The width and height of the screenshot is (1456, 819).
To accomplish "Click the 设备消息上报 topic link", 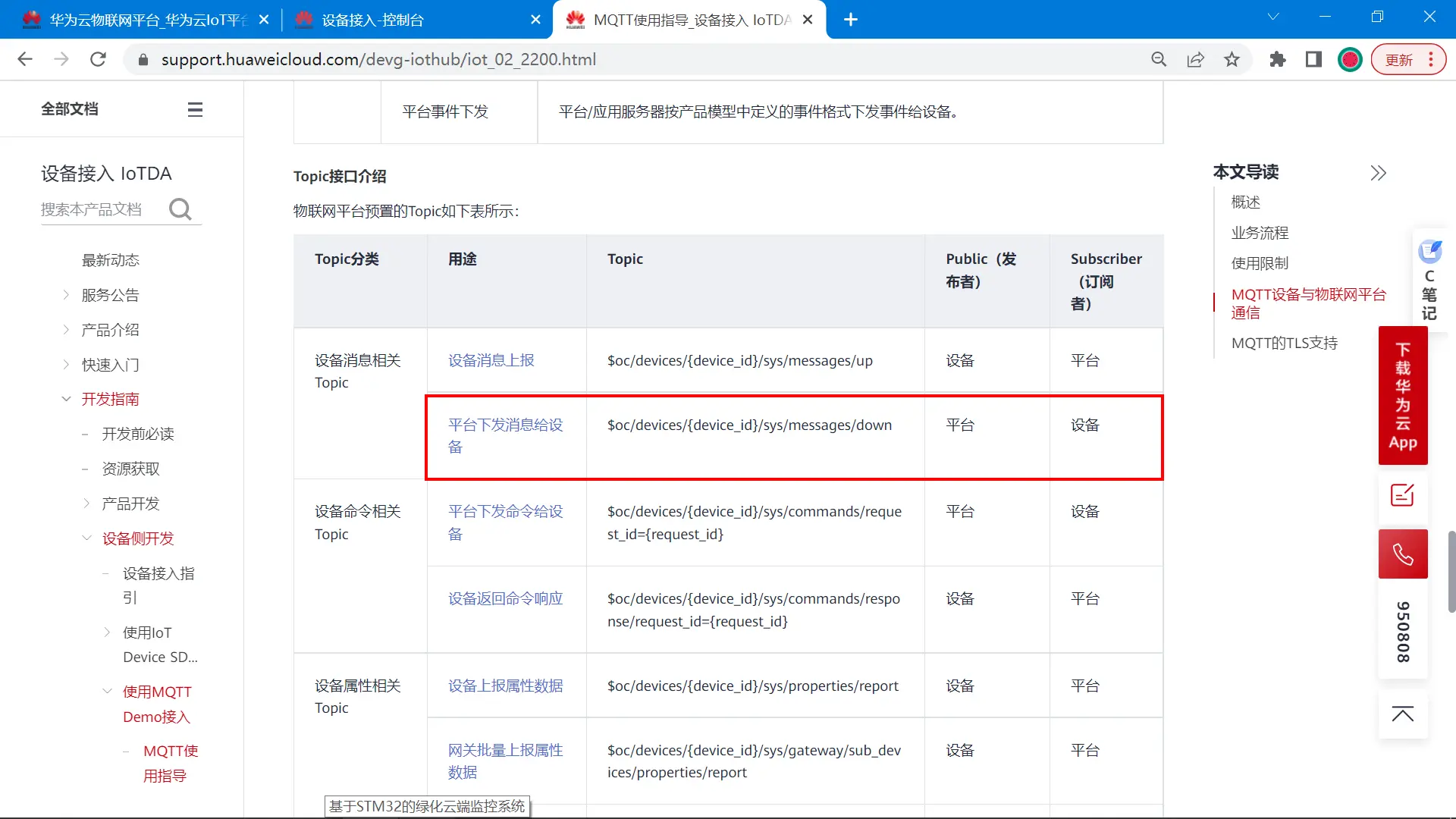I will 490,360.
